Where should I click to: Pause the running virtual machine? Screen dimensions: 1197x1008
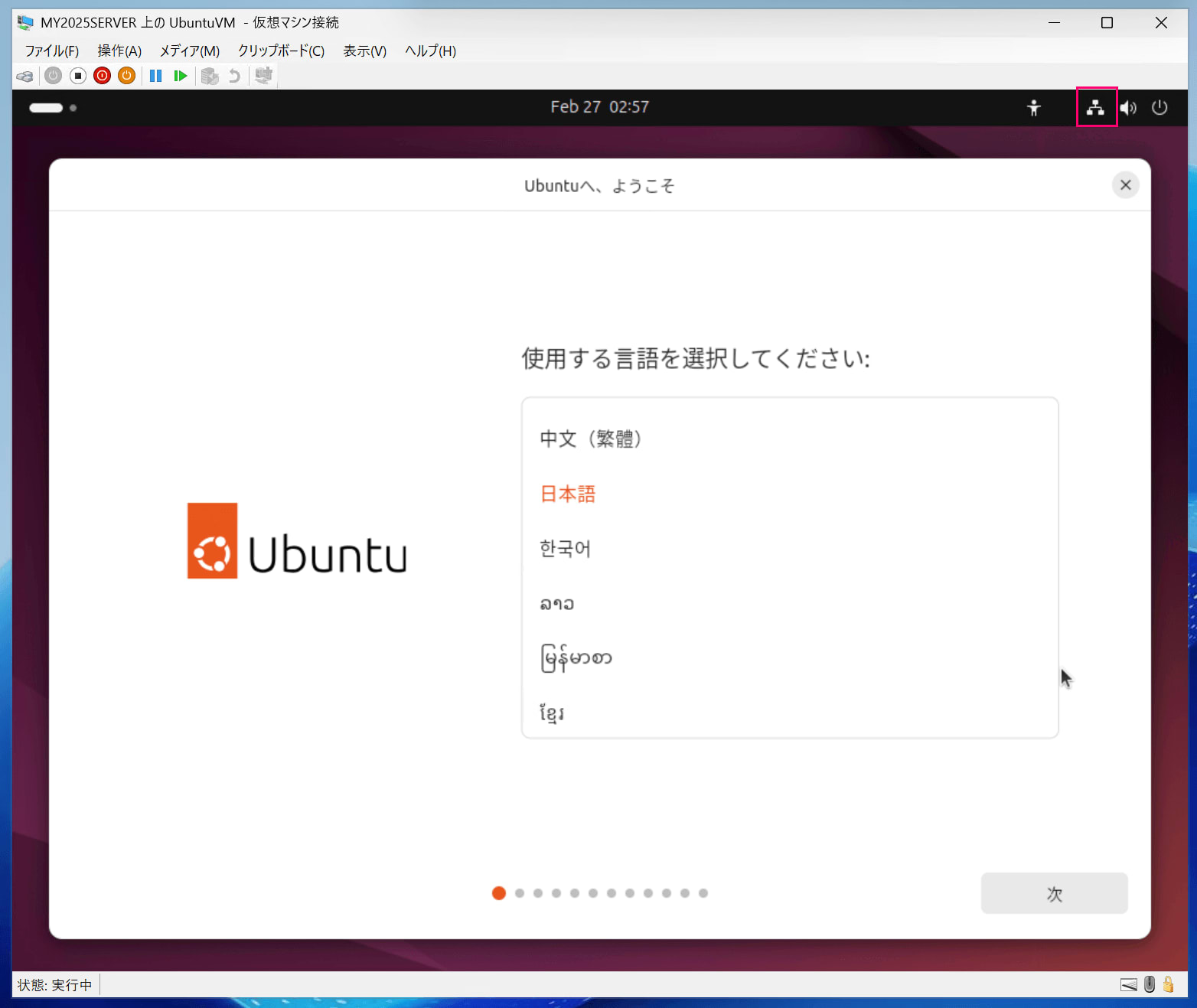click(155, 76)
